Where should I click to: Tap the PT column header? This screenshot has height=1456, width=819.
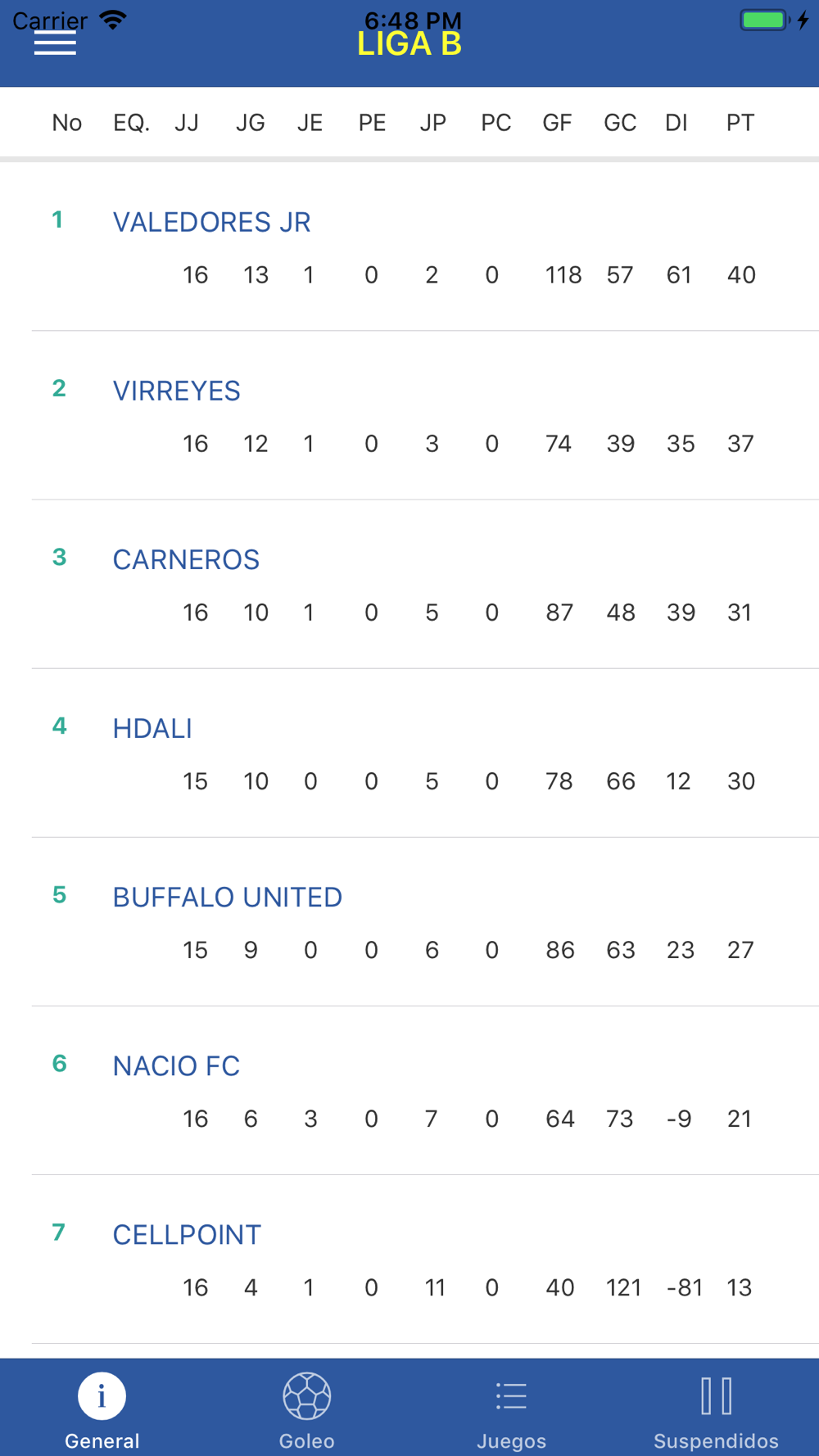click(x=740, y=123)
